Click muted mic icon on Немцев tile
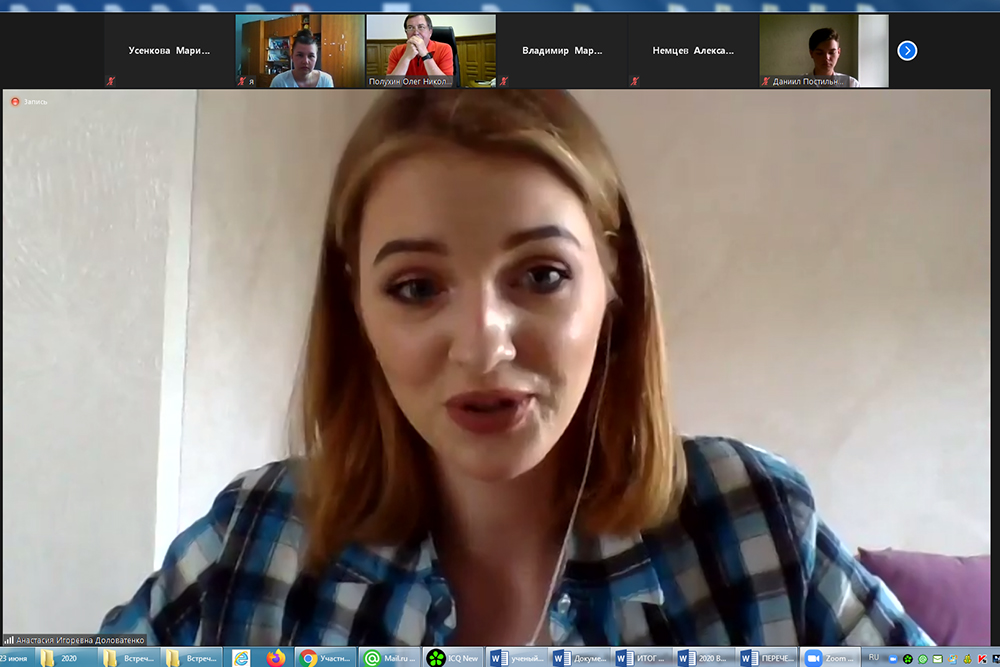The image size is (1000, 667). coord(635,81)
